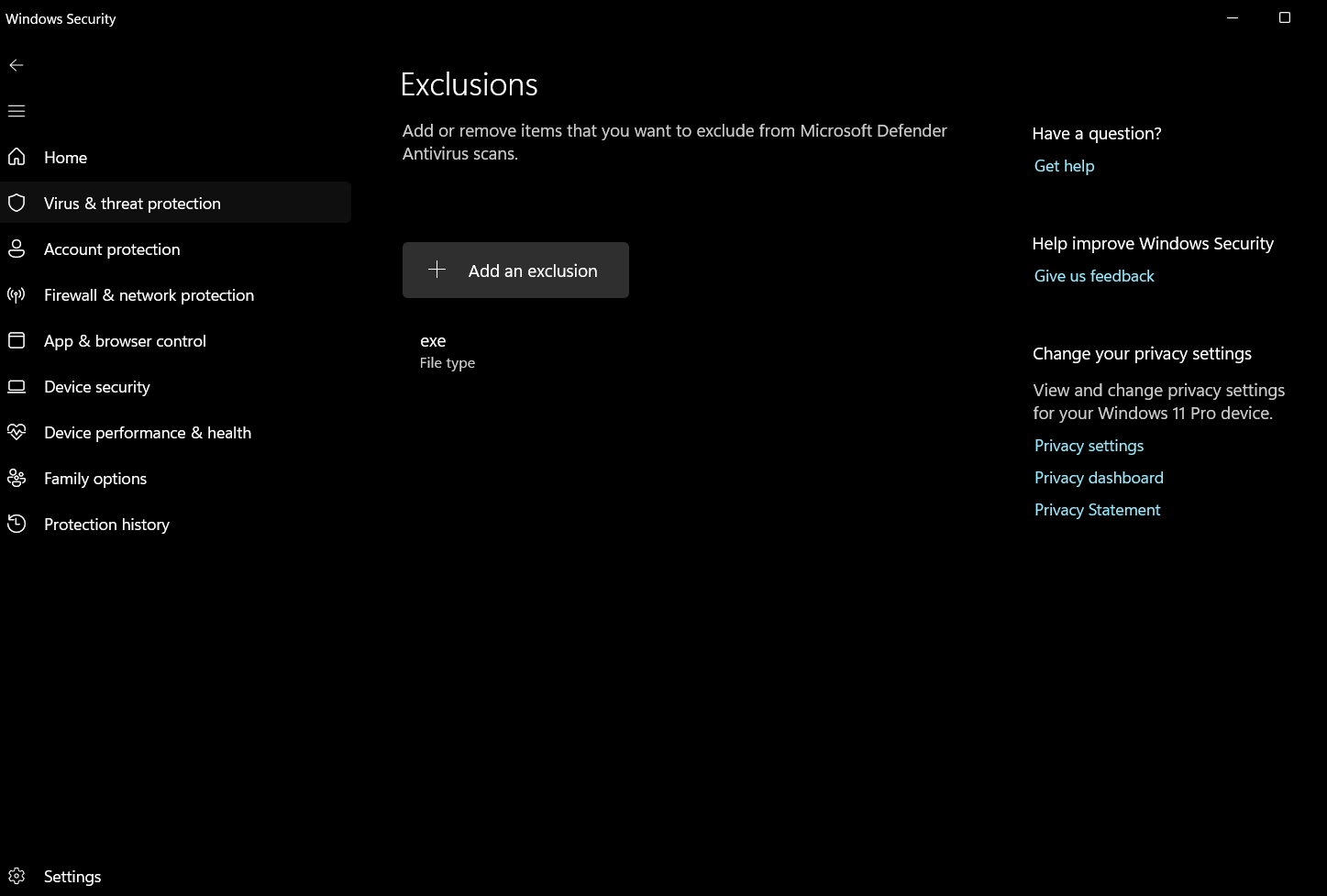Click the Add an exclusion button
This screenshot has width=1327, height=896.
[515, 270]
